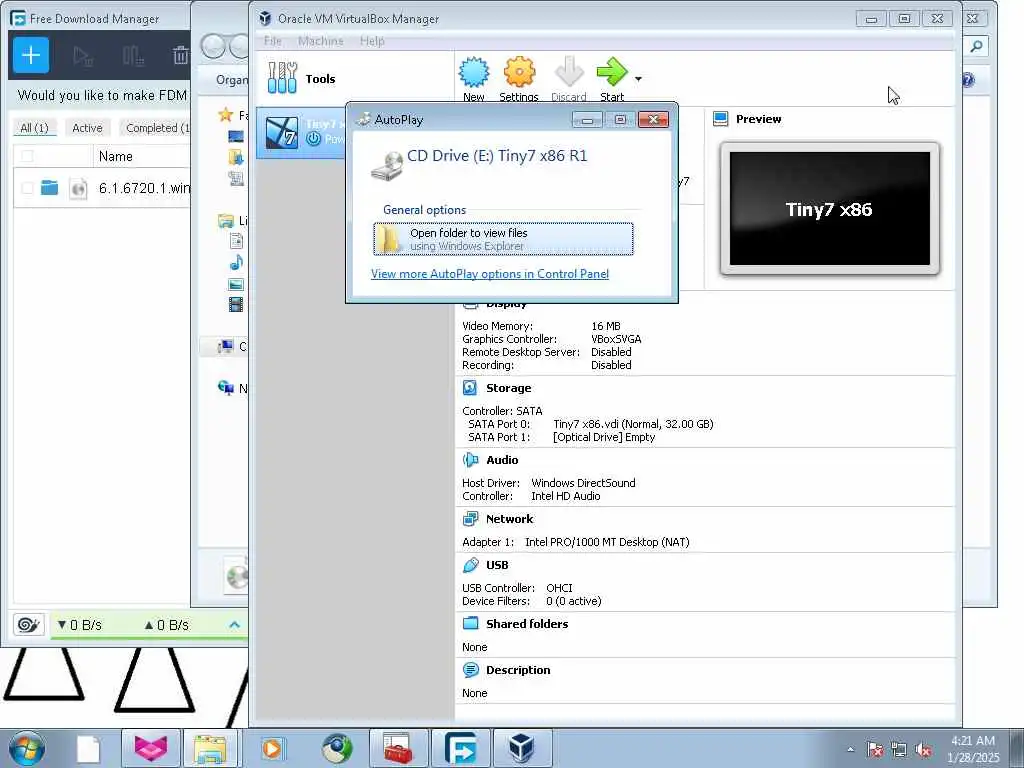
Task: Click the Shared folders section icon
Action: [470, 624]
